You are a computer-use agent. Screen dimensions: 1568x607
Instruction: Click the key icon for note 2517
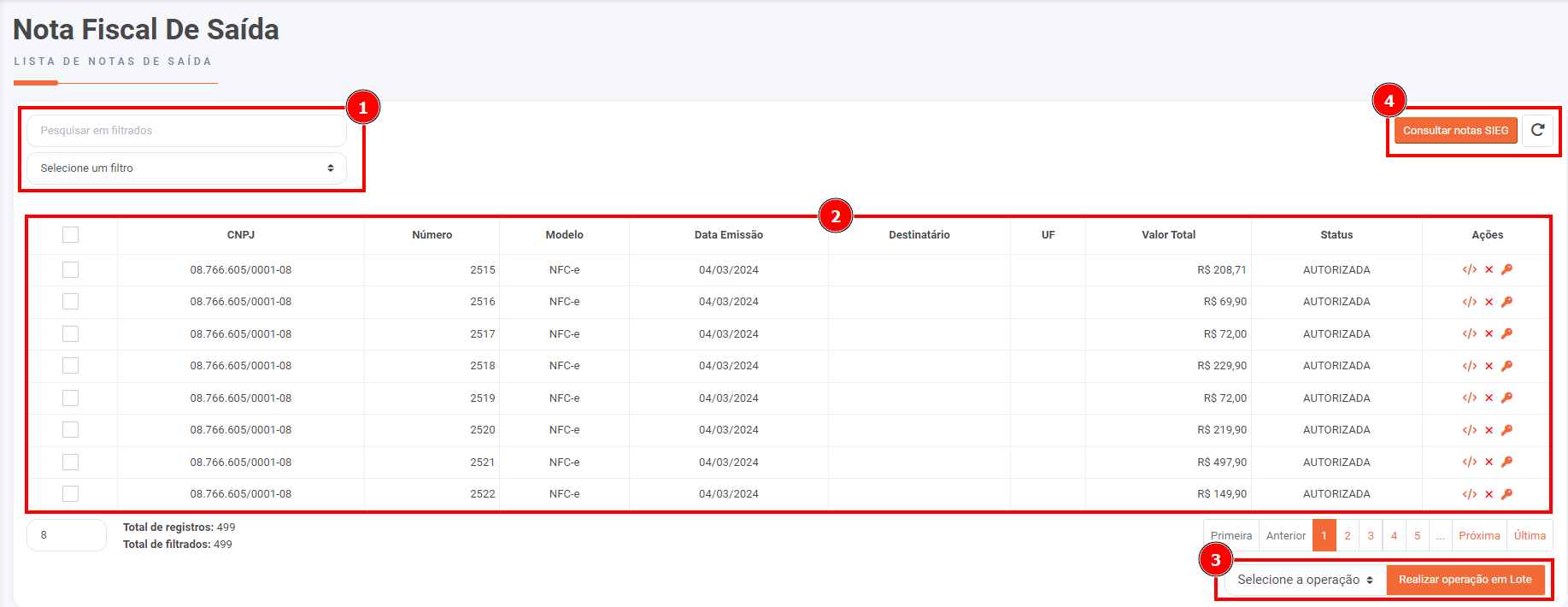1507,334
